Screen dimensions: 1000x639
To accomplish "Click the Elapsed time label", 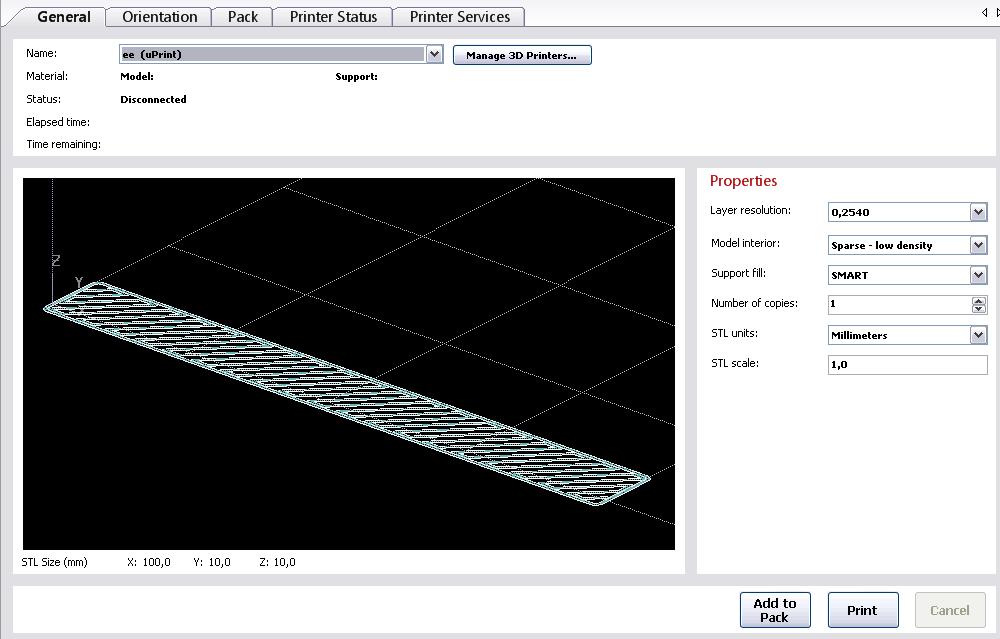I will 58,122.
